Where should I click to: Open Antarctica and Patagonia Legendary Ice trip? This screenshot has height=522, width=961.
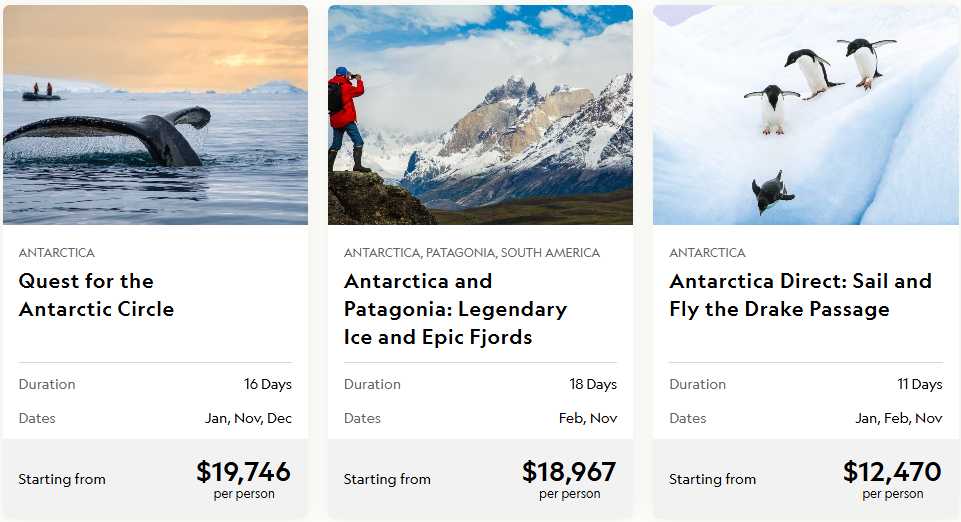click(x=455, y=309)
